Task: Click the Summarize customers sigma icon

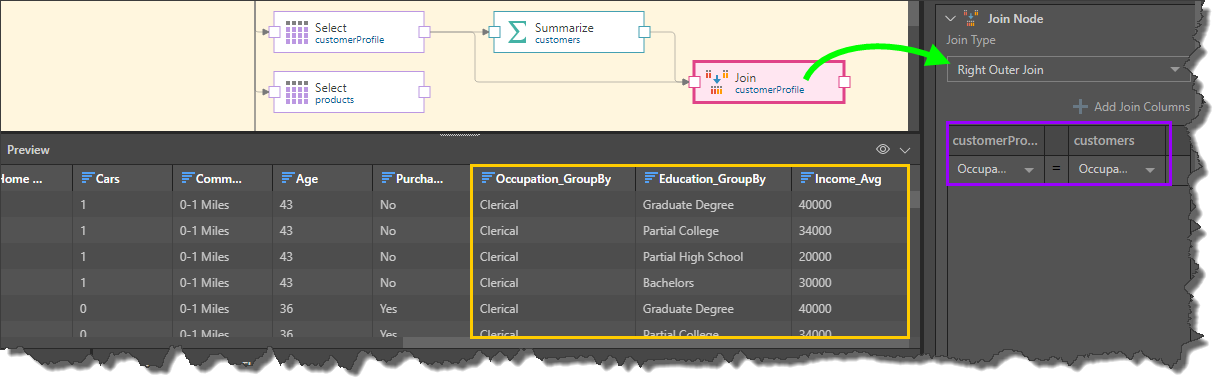Action: tap(517, 33)
